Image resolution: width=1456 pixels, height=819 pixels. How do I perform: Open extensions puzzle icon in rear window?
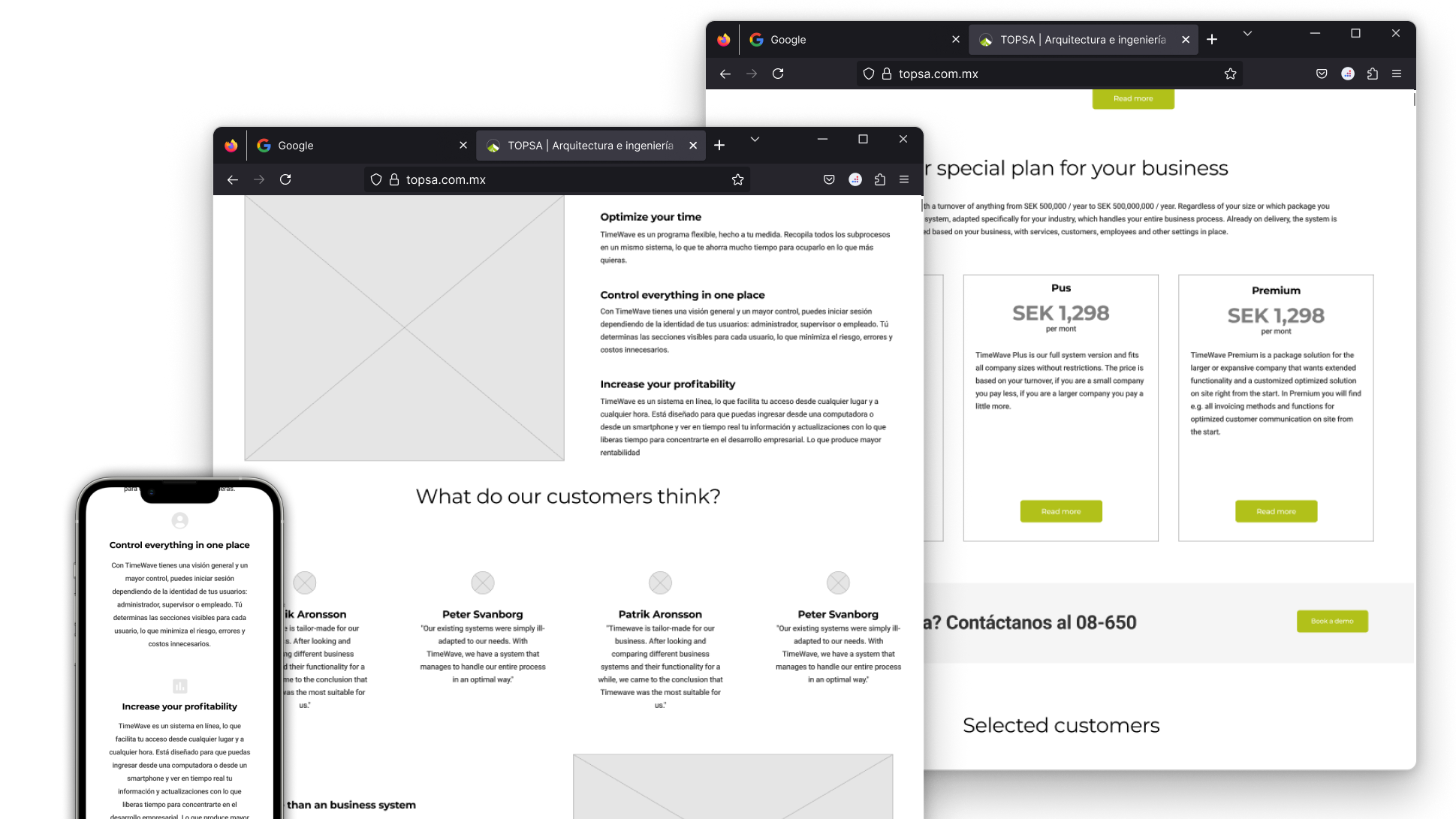[1373, 74]
